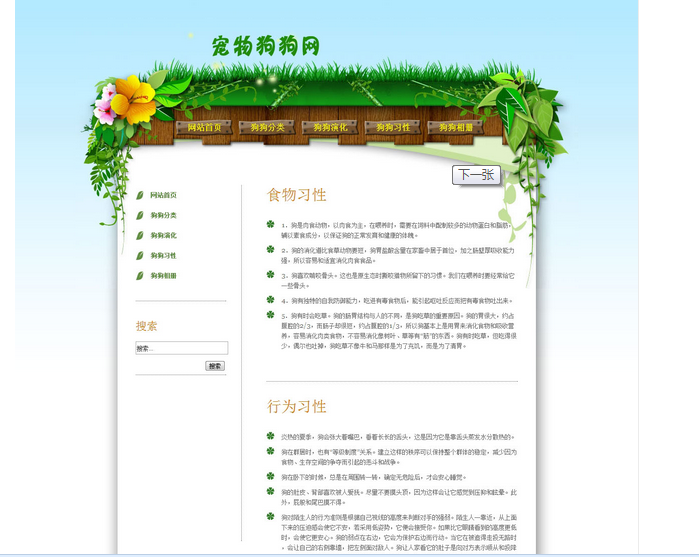Click the leaf icon beside sidebar 狗狗演化
699x557 pixels.
pos(140,235)
